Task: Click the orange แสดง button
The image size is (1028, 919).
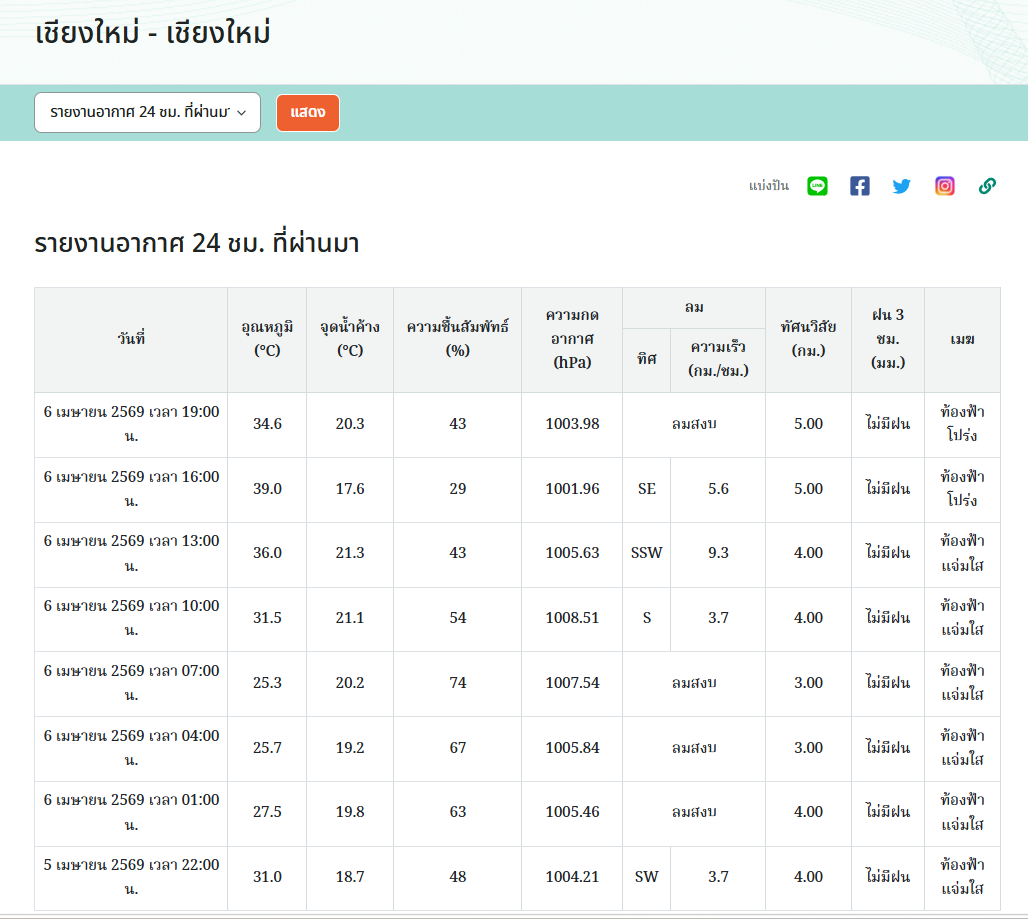Action: [x=307, y=113]
